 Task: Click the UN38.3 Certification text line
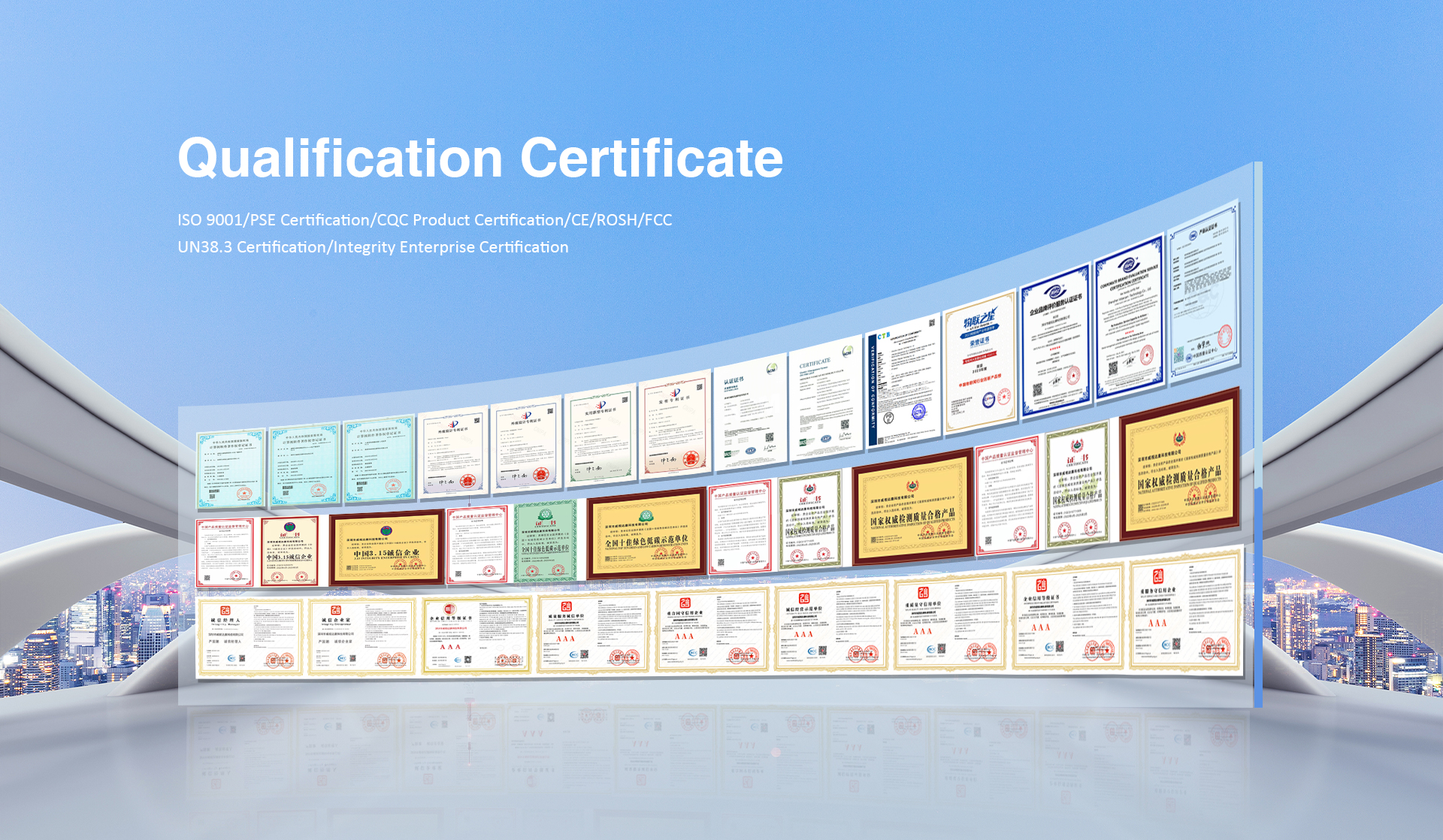[x=373, y=247]
